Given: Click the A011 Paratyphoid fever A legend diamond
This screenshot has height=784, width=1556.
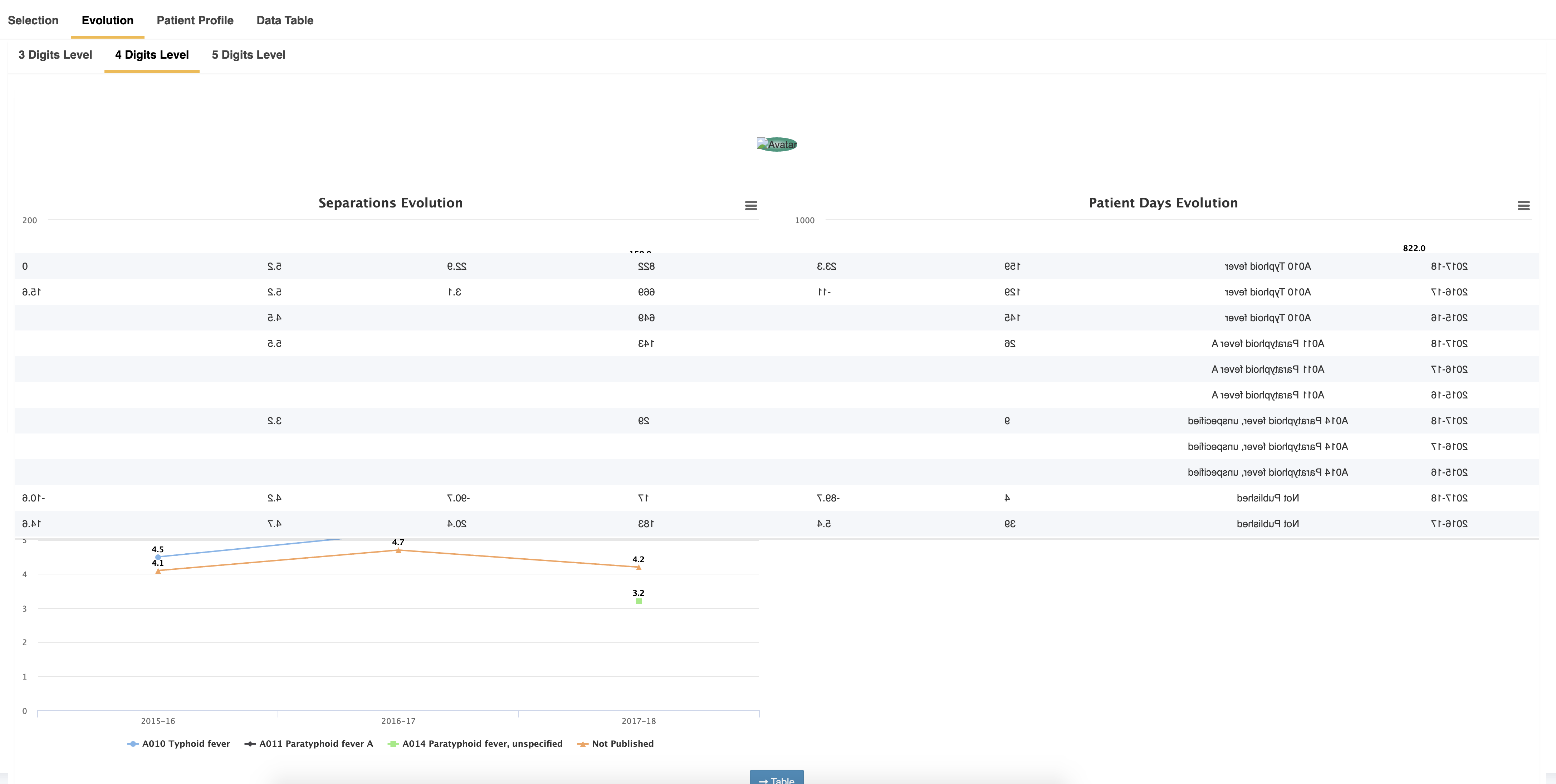Looking at the screenshot, I should 249,744.
